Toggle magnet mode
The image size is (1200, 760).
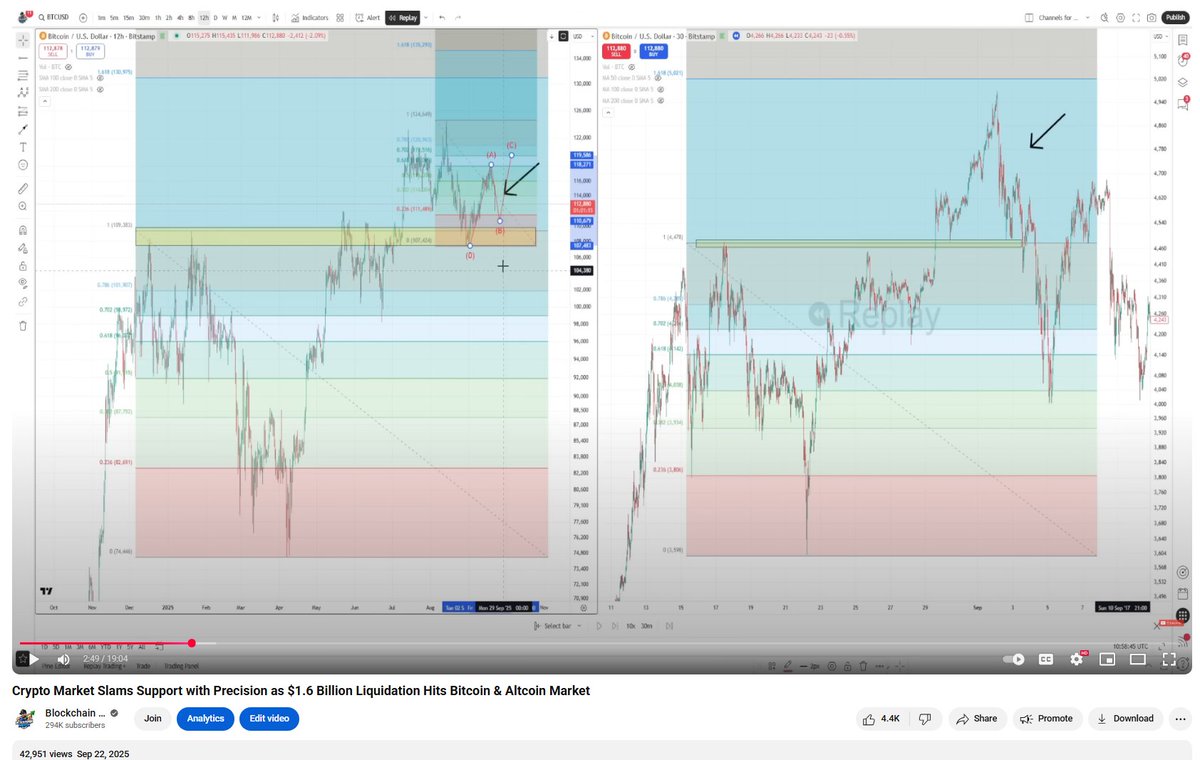coord(23,230)
